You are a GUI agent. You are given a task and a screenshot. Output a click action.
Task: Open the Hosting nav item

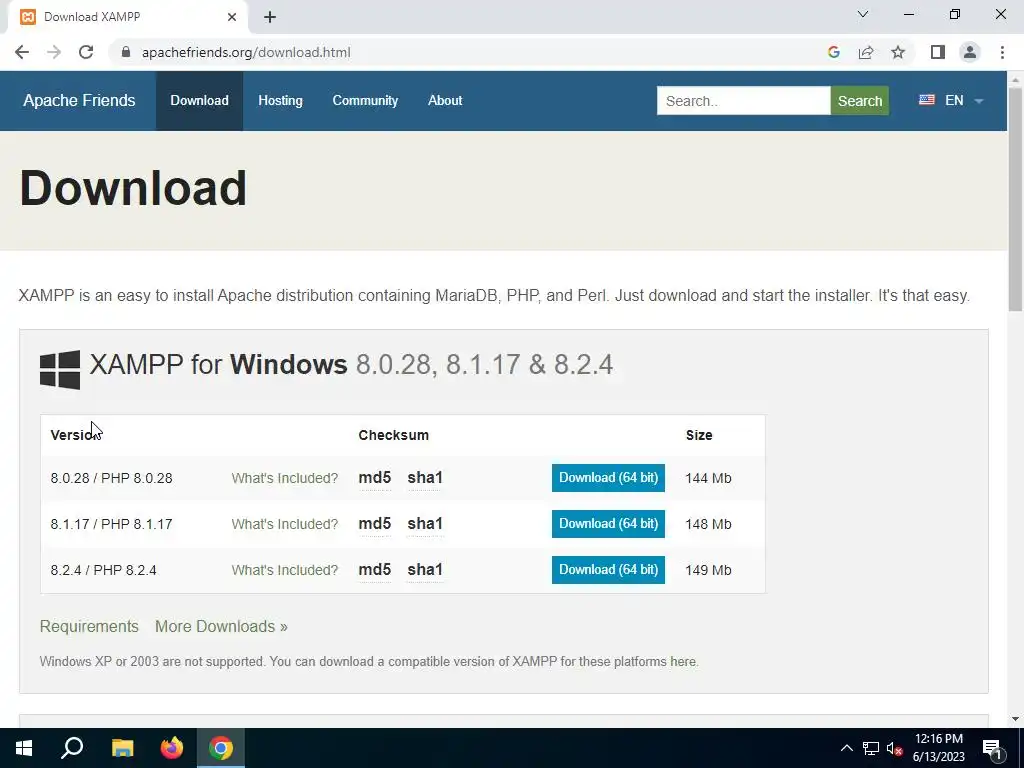[280, 101]
